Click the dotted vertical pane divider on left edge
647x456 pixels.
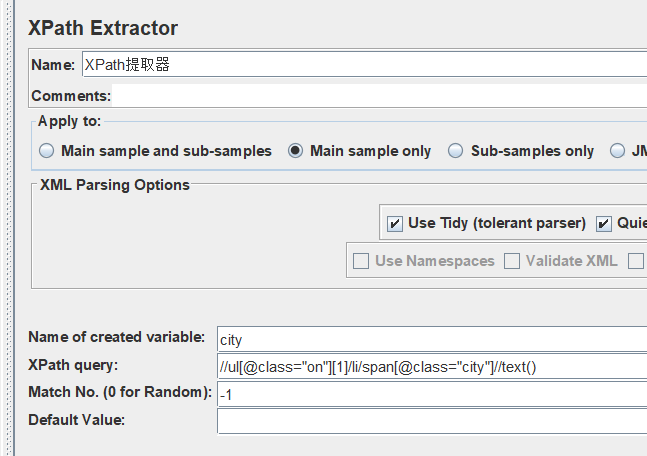point(9,228)
